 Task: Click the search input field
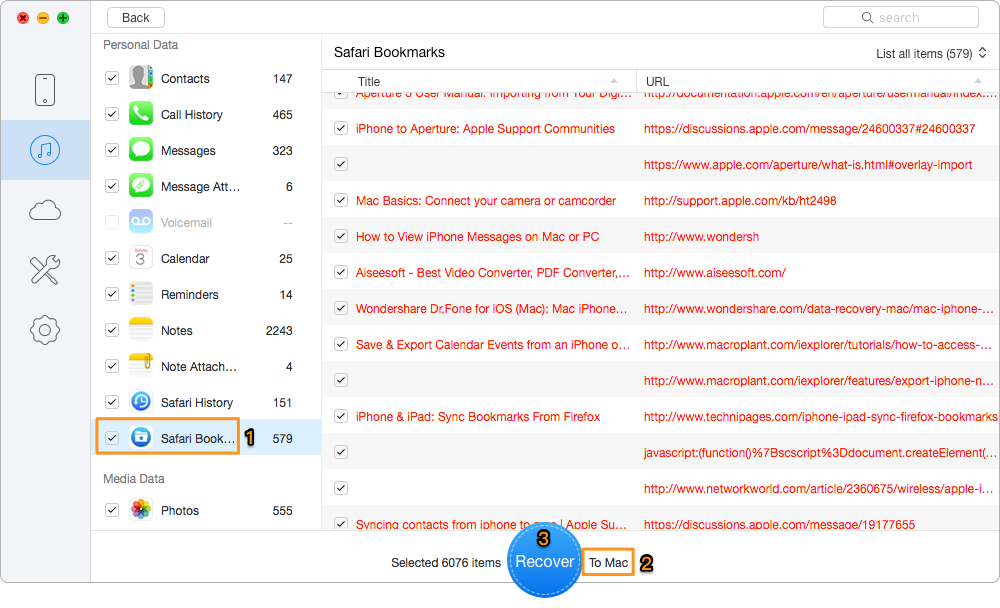(901, 18)
